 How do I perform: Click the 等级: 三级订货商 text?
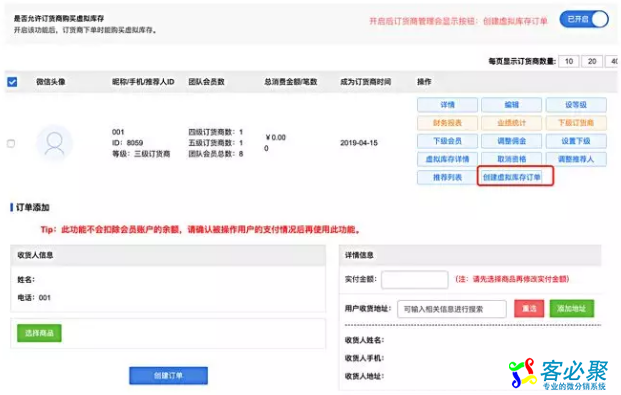pos(141,154)
